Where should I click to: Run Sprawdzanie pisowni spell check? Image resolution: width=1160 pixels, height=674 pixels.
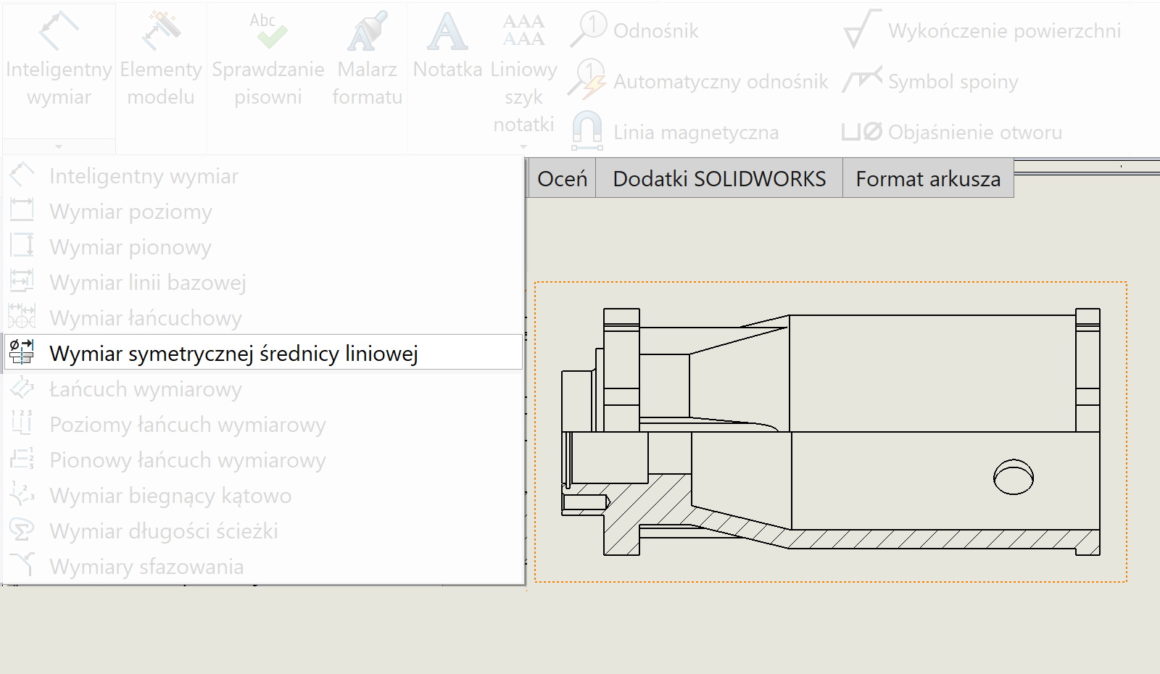tap(266, 55)
